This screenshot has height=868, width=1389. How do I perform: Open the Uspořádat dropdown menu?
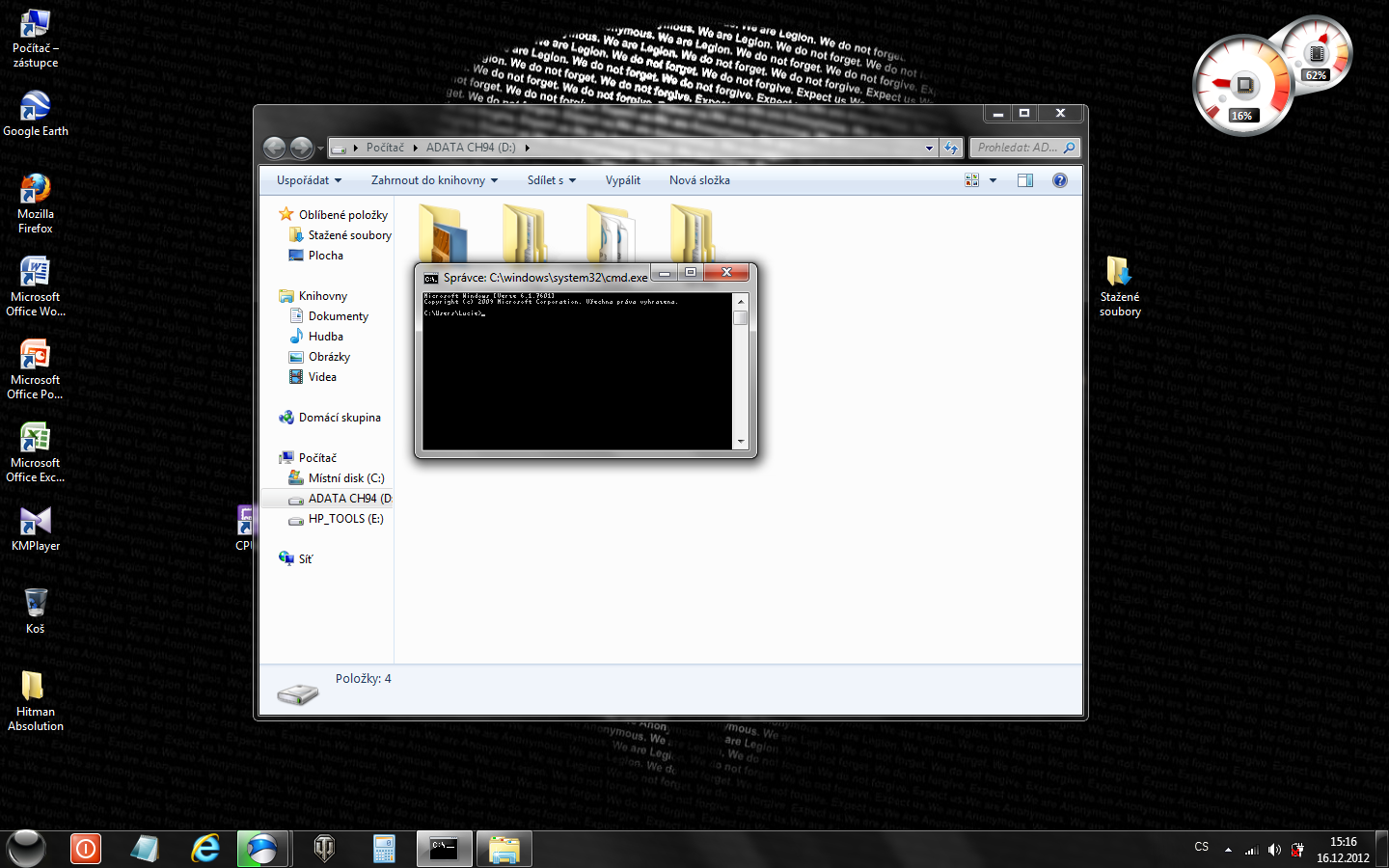coord(309,180)
